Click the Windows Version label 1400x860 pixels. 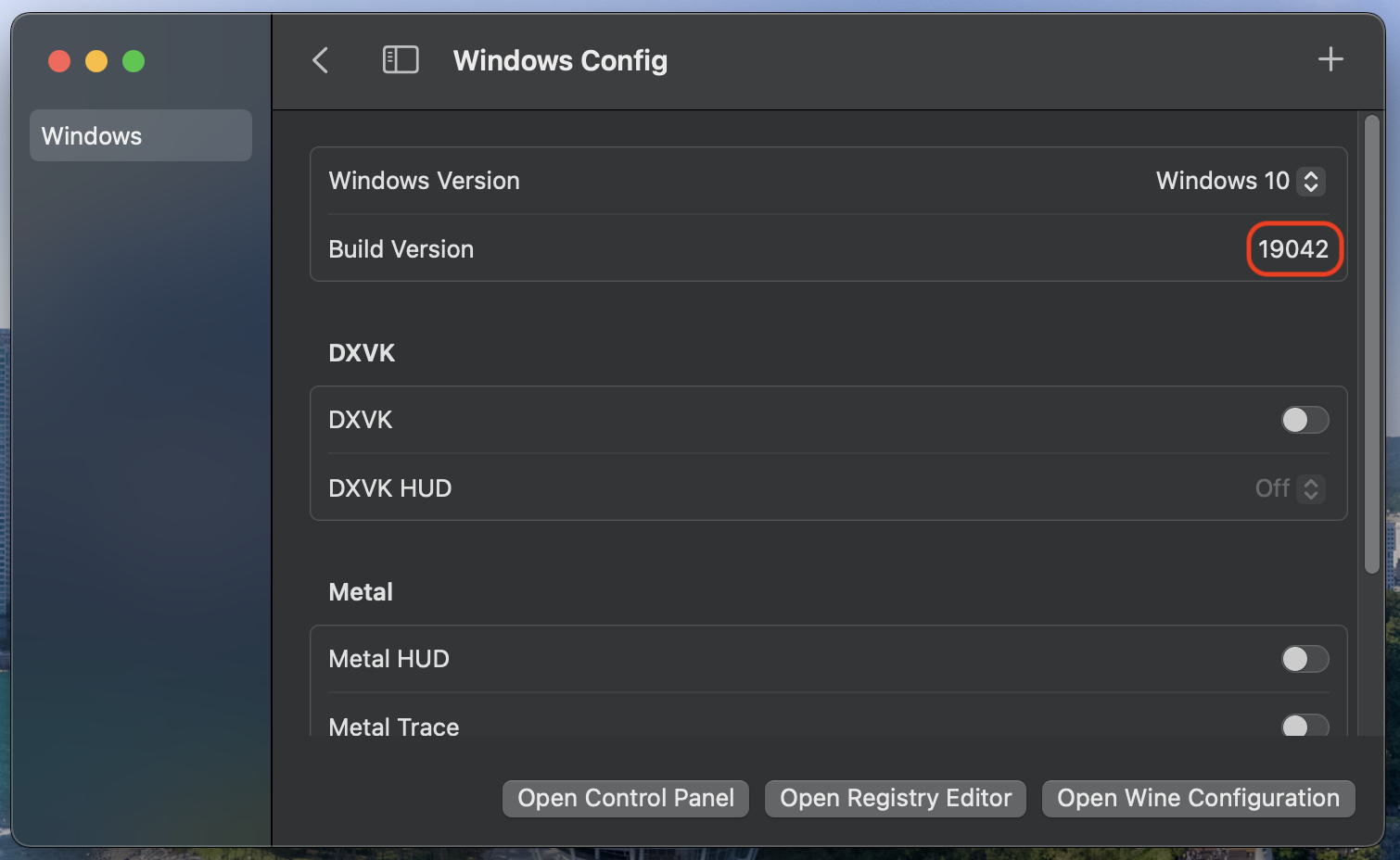coord(424,181)
